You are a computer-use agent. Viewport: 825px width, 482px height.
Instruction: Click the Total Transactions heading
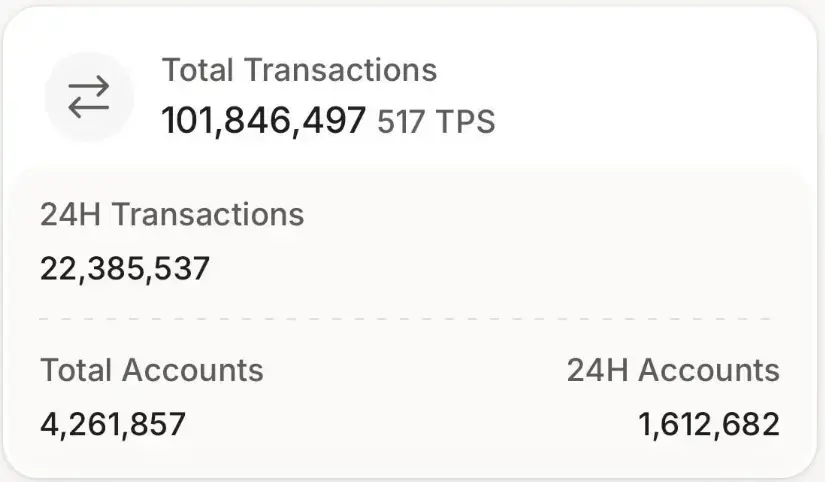[299, 70]
